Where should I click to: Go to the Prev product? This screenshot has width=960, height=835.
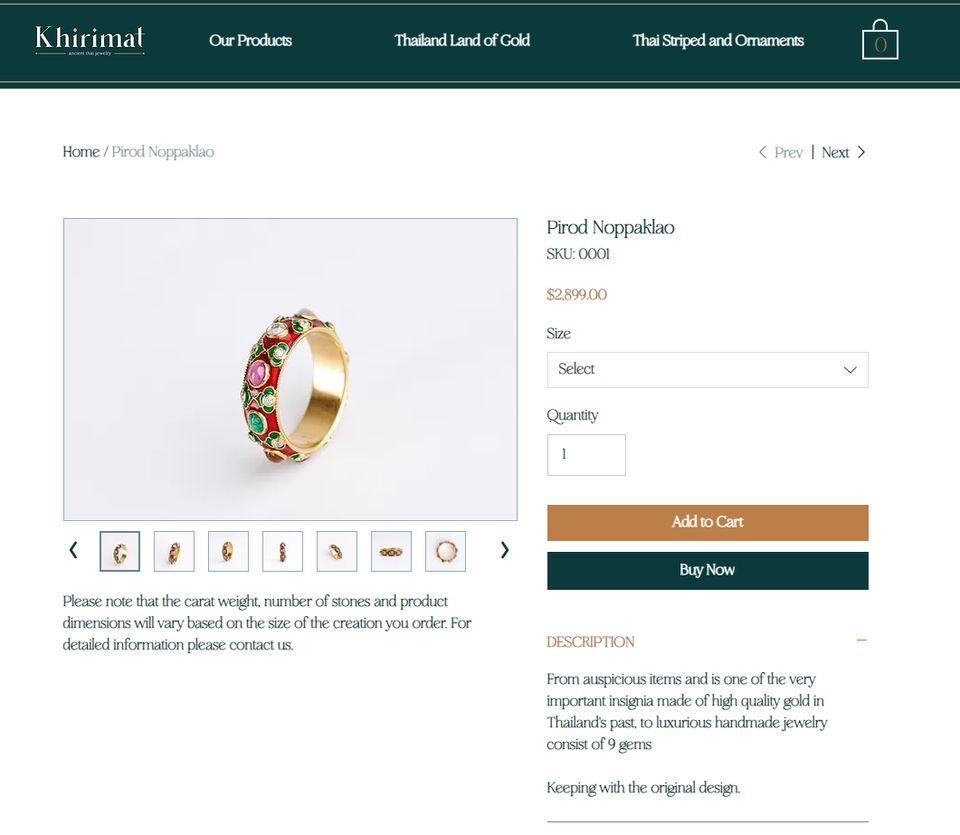781,153
